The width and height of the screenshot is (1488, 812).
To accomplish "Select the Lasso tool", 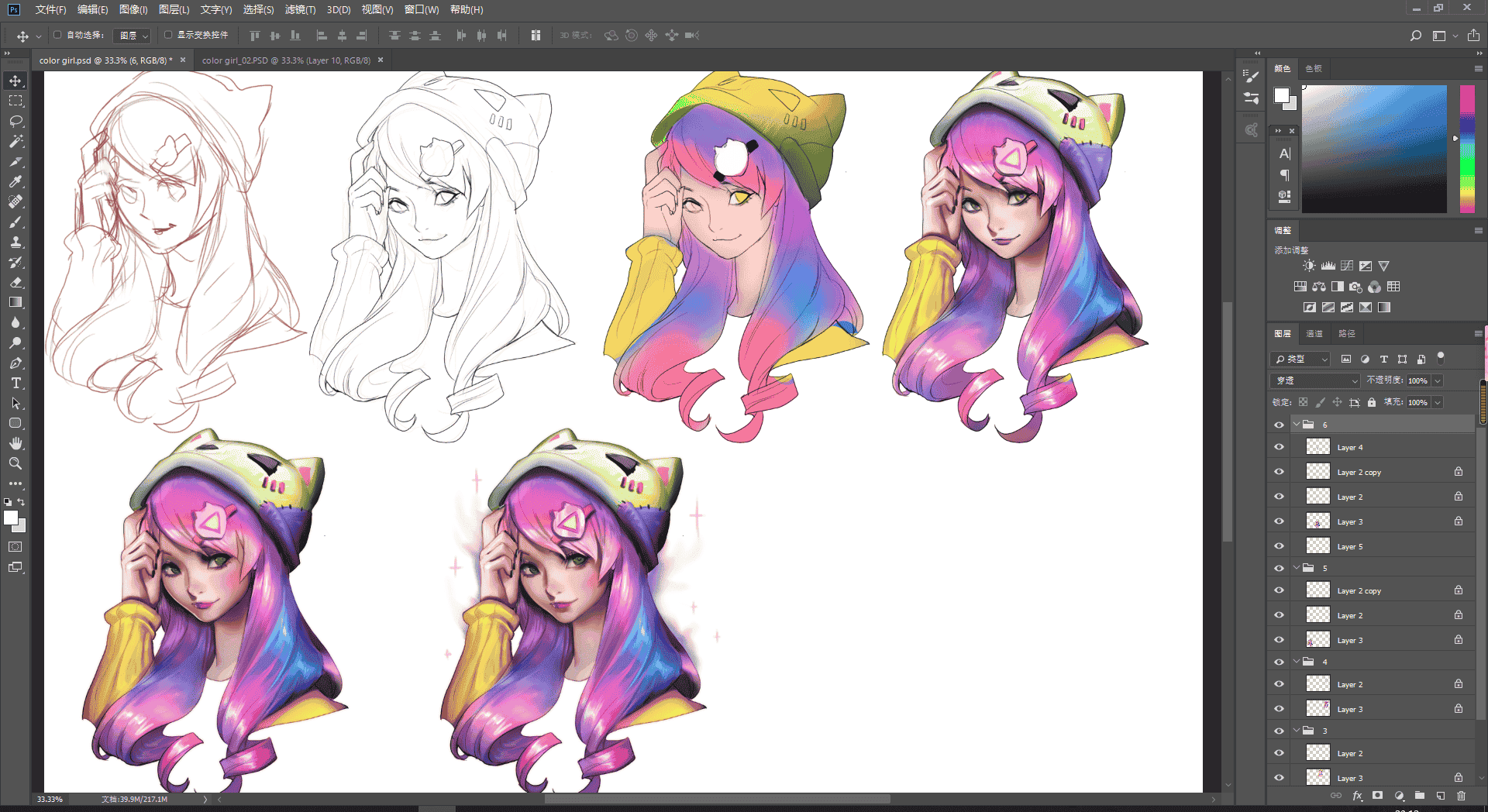I will tap(15, 121).
